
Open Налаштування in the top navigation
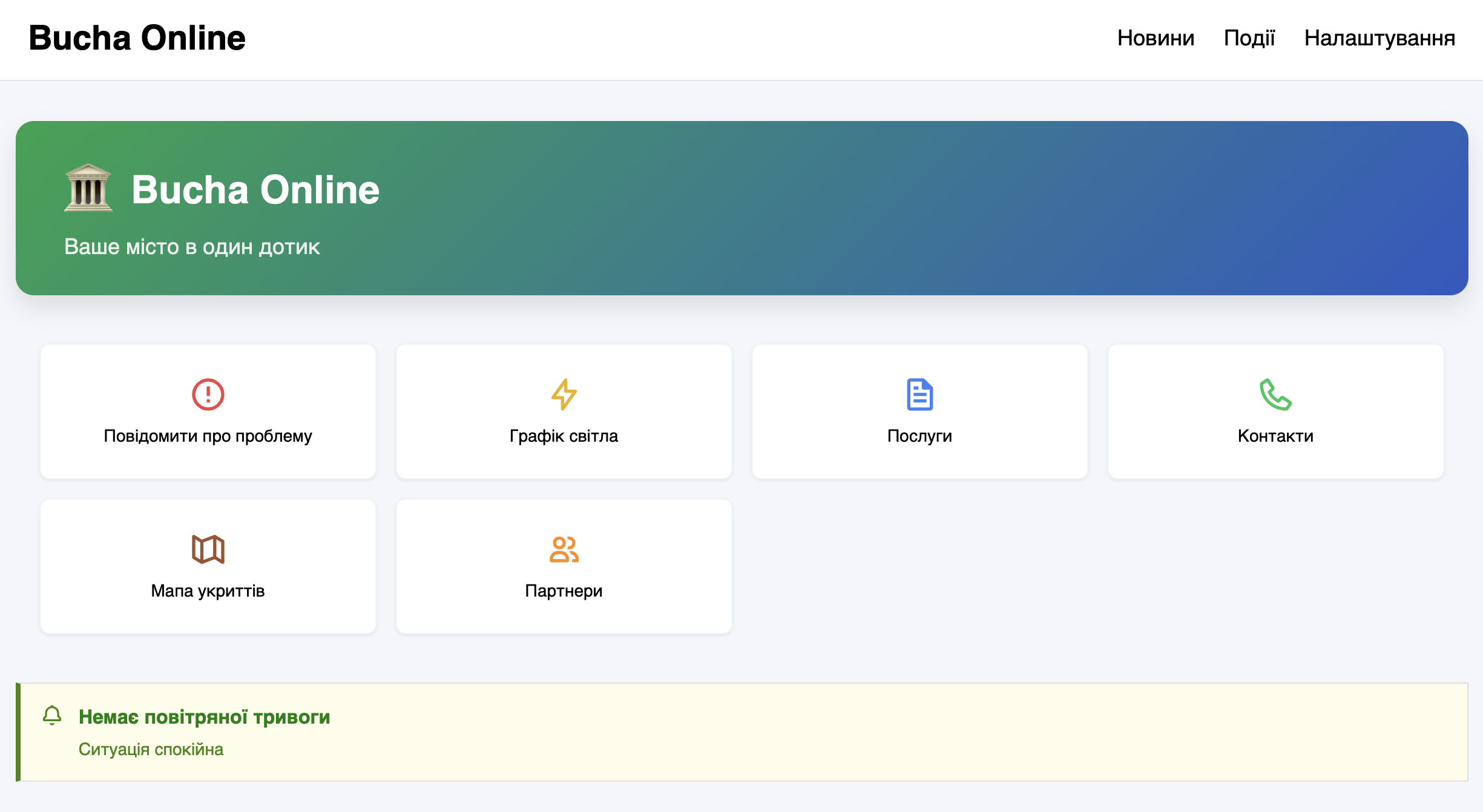(x=1379, y=38)
